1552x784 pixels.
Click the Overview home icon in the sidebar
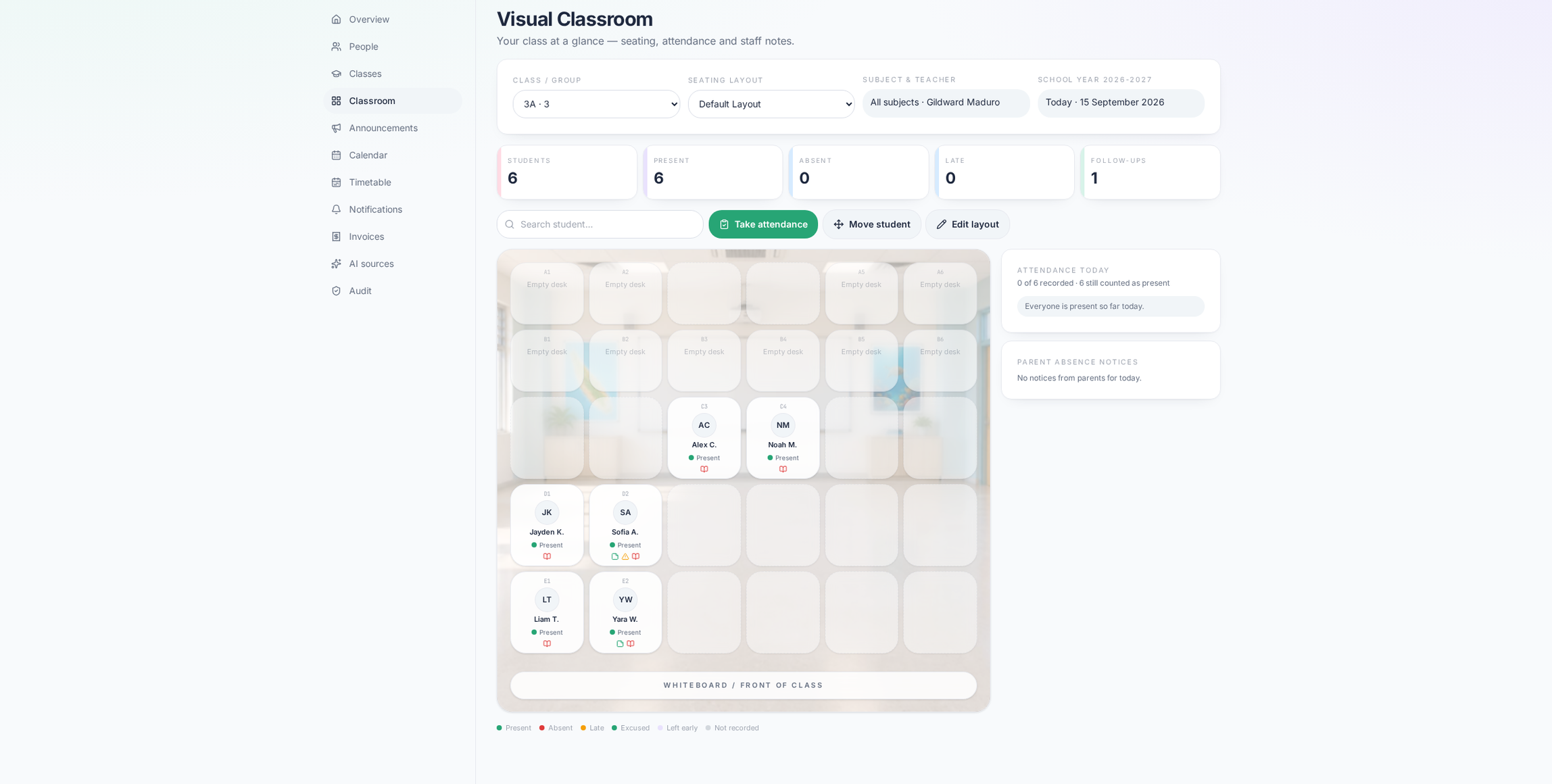(x=336, y=20)
